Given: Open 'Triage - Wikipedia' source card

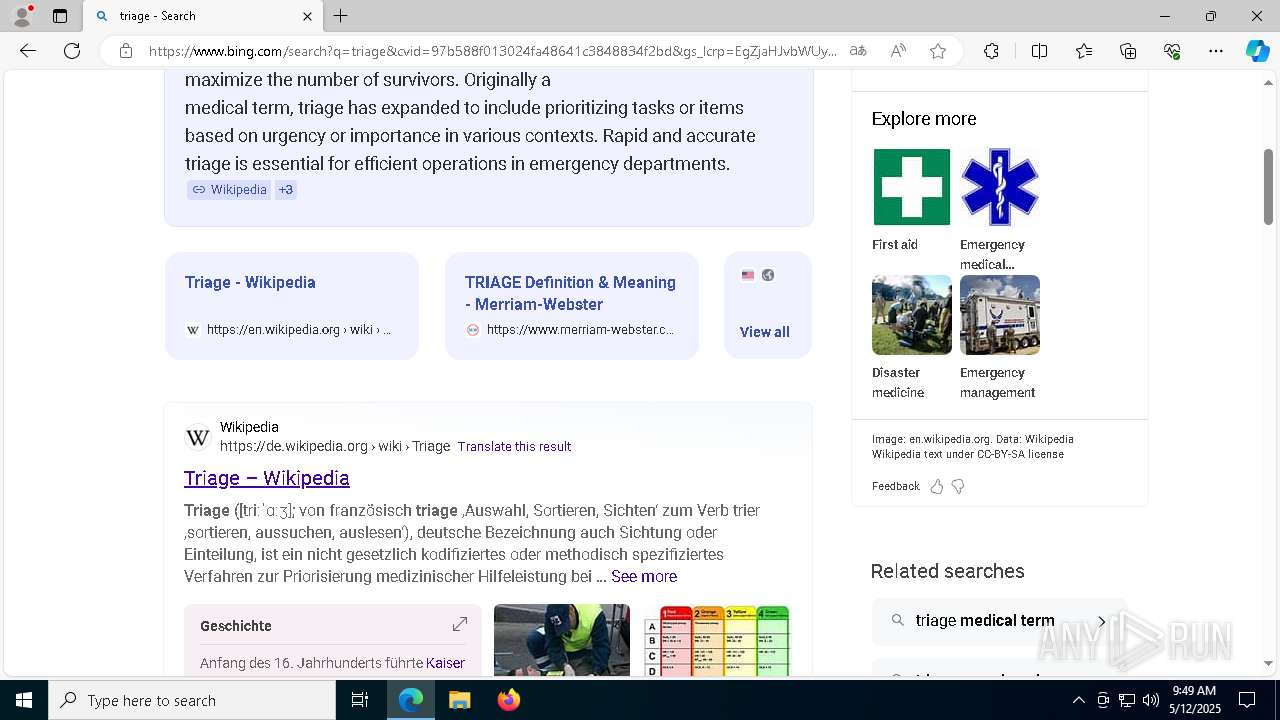Looking at the screenshot, I should (x=292, y=306).
